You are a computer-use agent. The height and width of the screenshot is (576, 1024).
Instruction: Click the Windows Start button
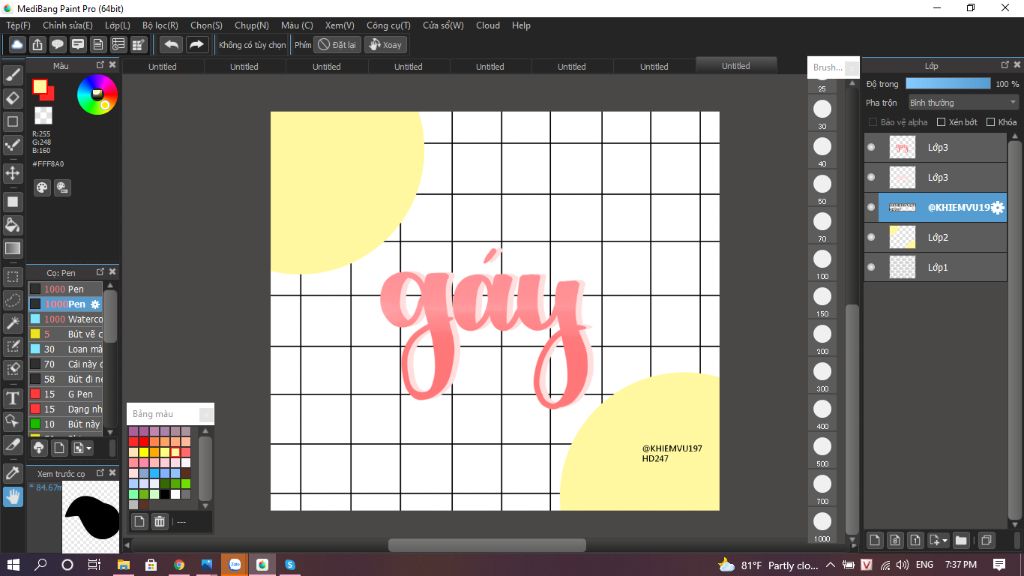[x=12, y=565]
